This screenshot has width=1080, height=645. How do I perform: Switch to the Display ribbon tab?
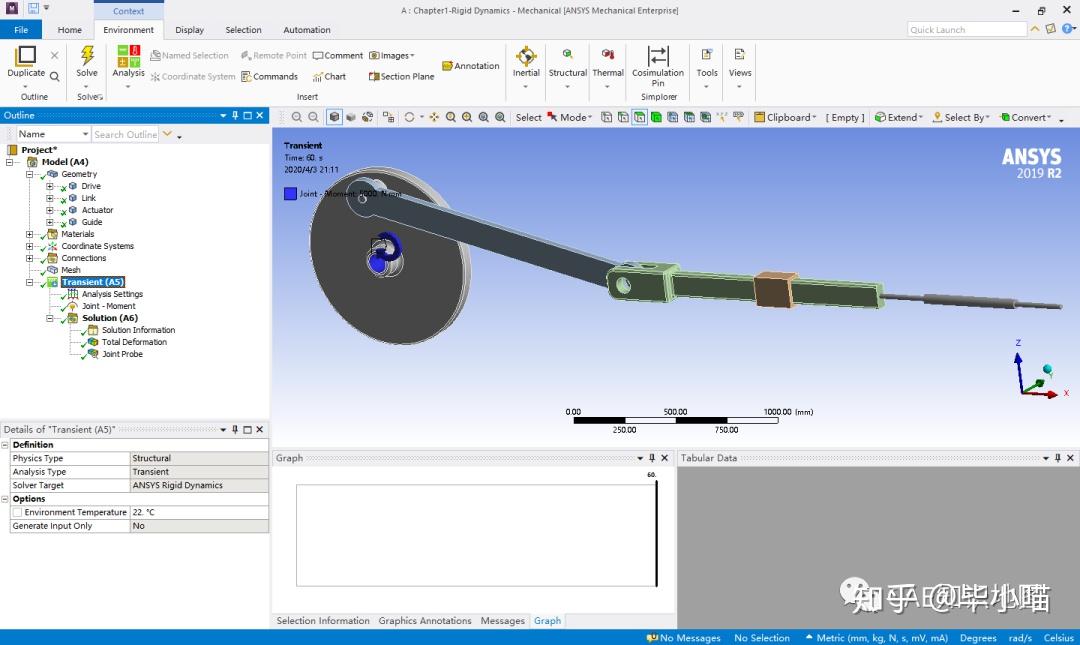point(189,30)
